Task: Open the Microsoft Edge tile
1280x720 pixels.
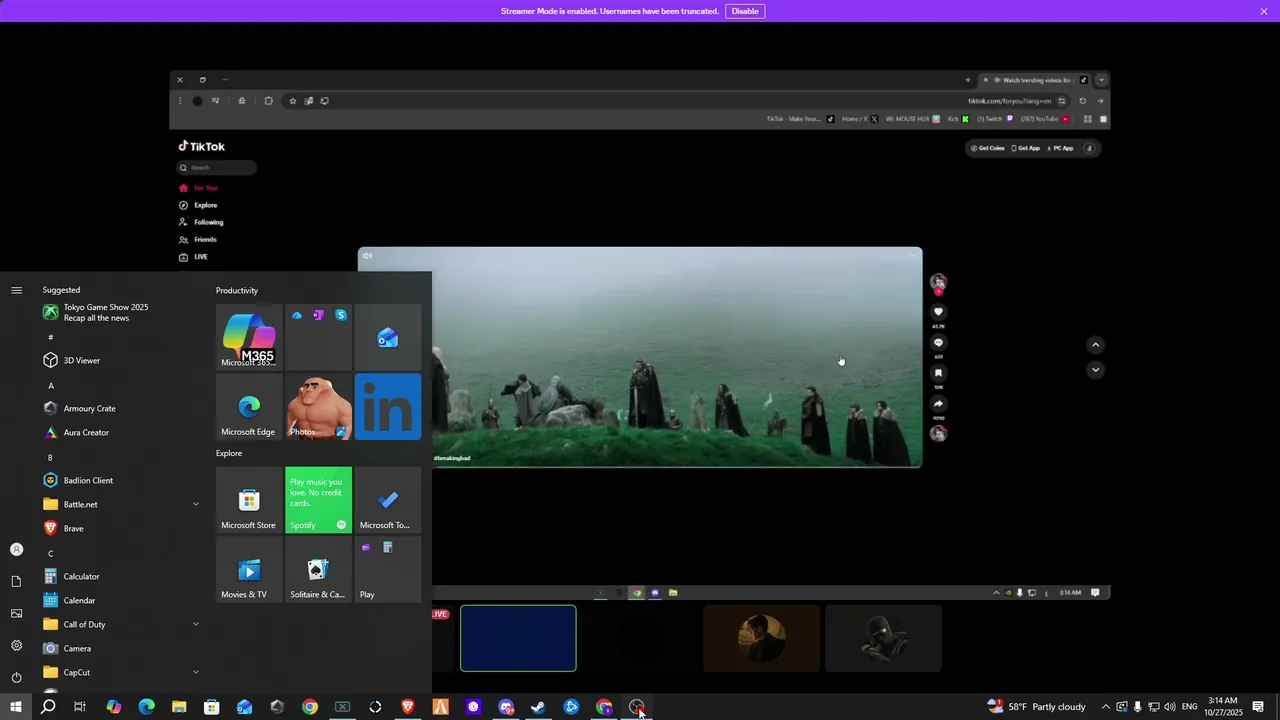Action: [x=249, y=406]
